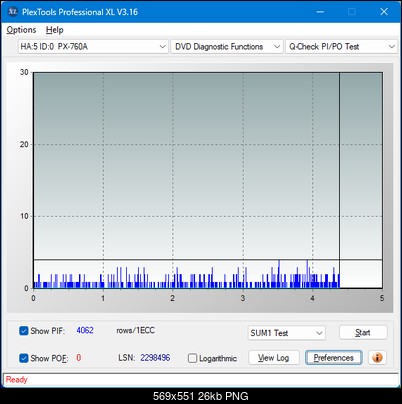Image resolution: width=402 pixels, height=404 pixels.
Task: Click the View Log button
Action: coord(274,358)
